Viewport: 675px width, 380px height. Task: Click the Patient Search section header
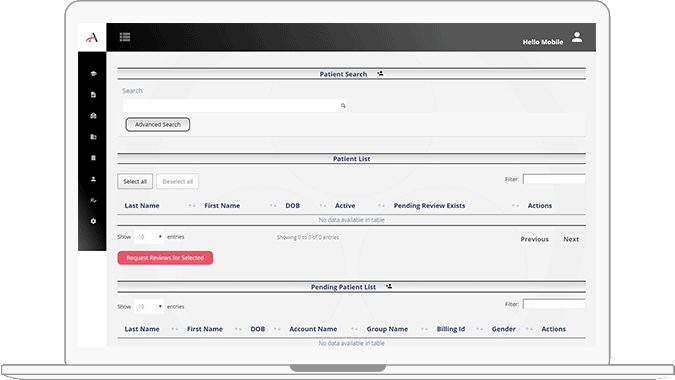343,74
